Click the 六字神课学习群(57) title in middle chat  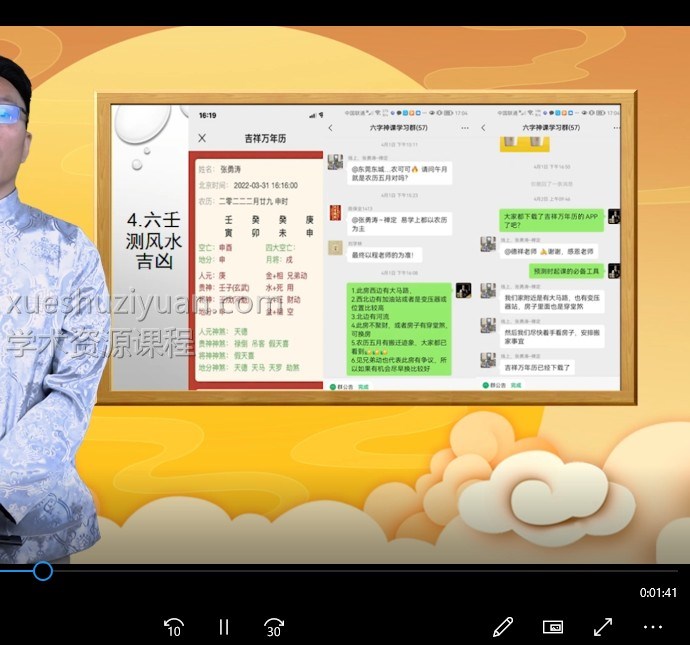[x=399, y=128]
